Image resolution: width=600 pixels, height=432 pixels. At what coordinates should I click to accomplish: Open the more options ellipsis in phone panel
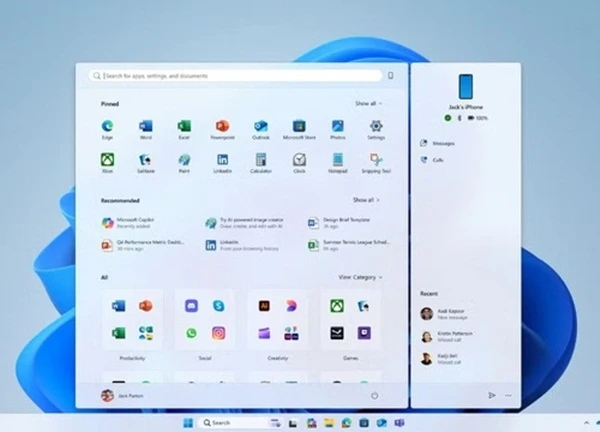point(508,395)
